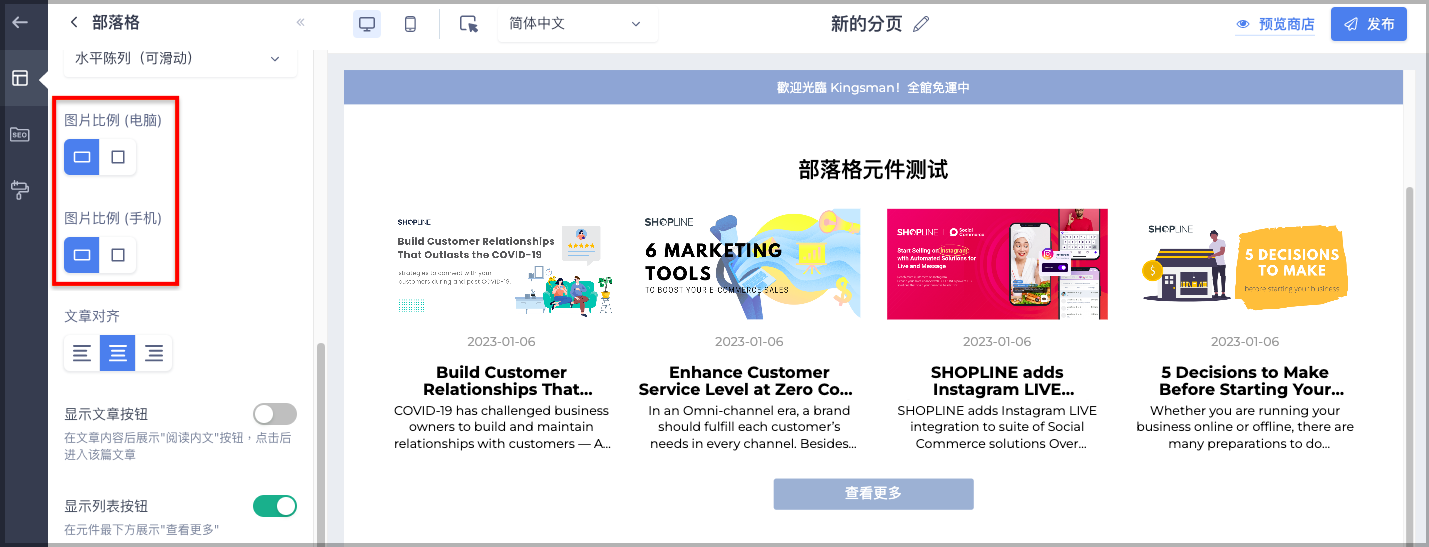Switch to mobile preview mode
The width and height of the screenshot is (1429, 547).
[x=410, y=24]
